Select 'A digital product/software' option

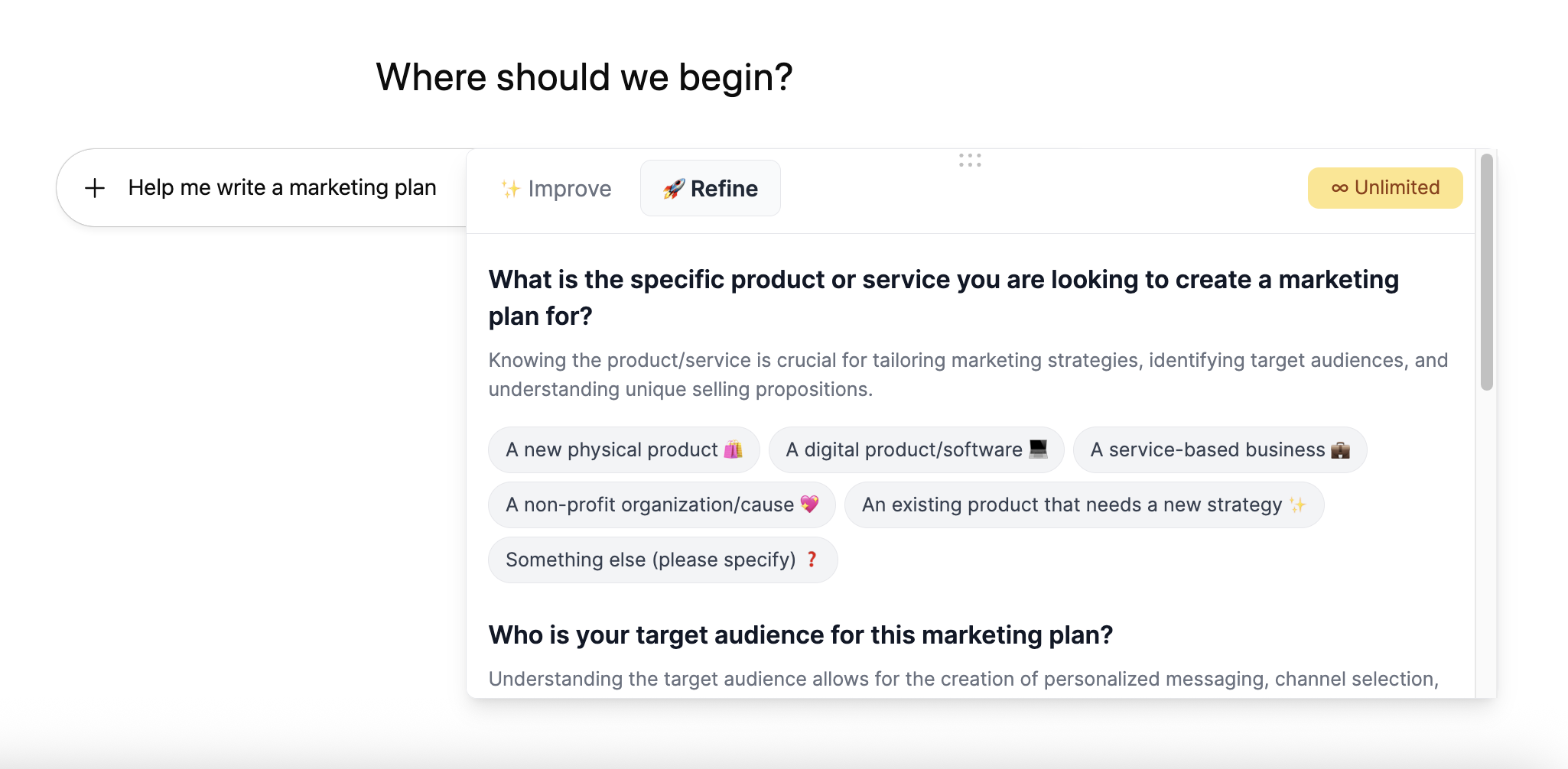(x=904, y=449)
